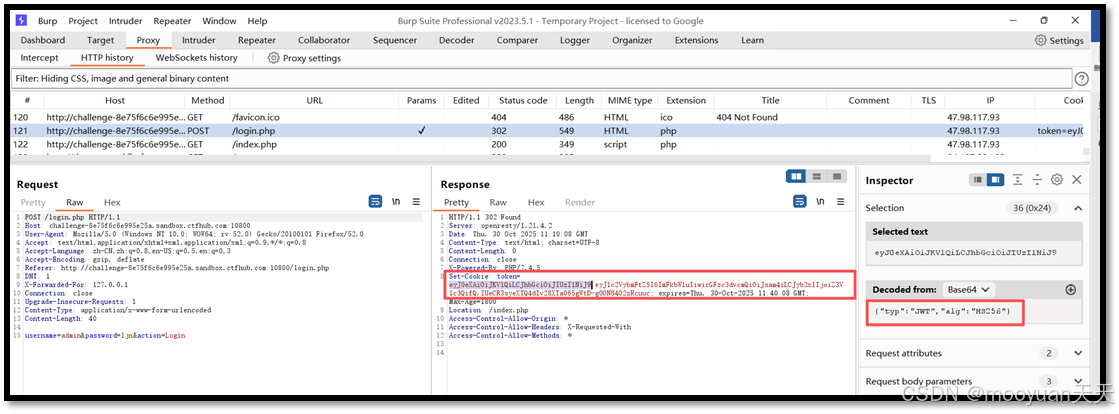Click the decoded JWT header text box
1119x414 pixels.
pos(973,311)
